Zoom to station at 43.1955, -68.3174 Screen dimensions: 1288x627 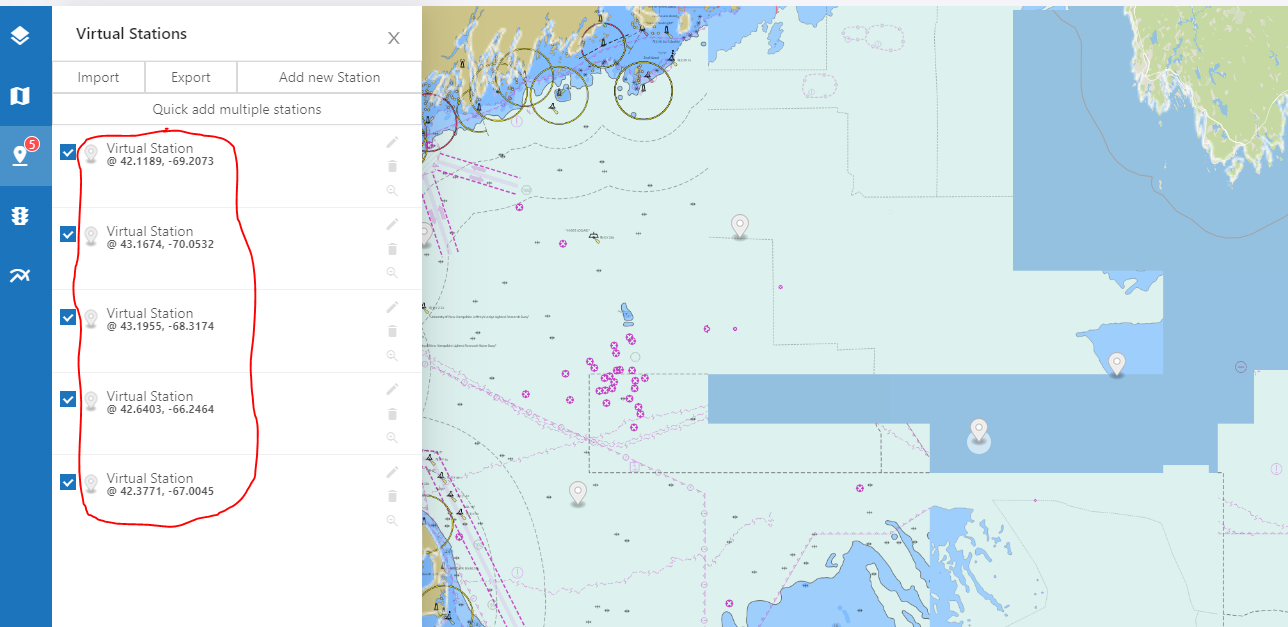(x=392, y=355)
